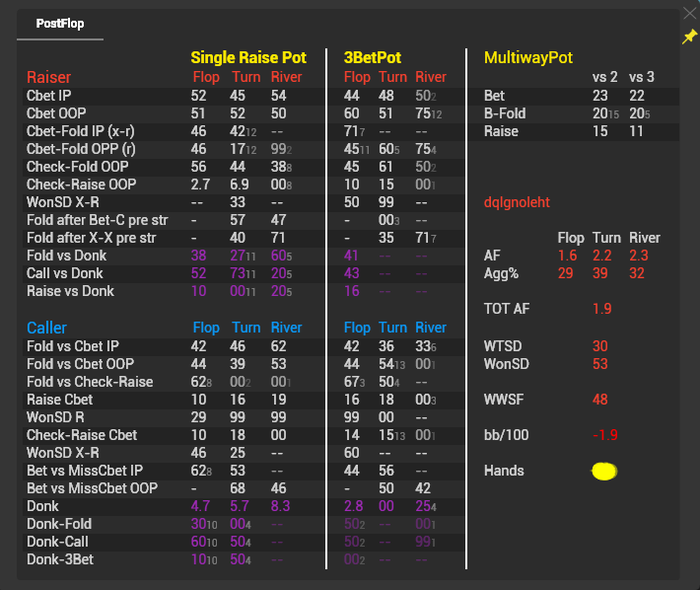The width and height of the screenshot is (700, 590).
Task: Click the TOT AF value 1.9
Action: [x=602, y=309]
